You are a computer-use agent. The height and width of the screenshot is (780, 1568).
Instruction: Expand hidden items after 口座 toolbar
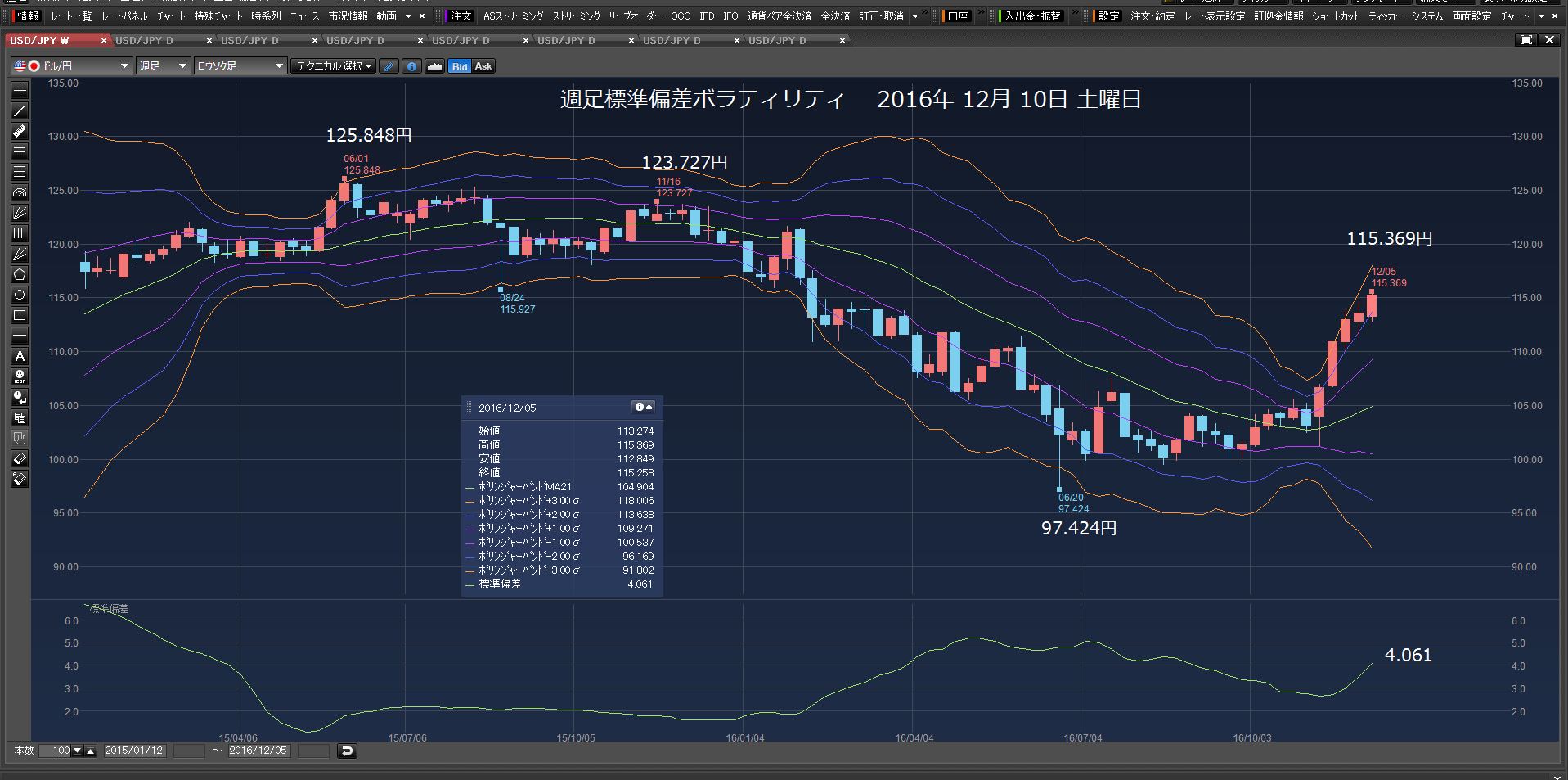(x=980, y=13)
